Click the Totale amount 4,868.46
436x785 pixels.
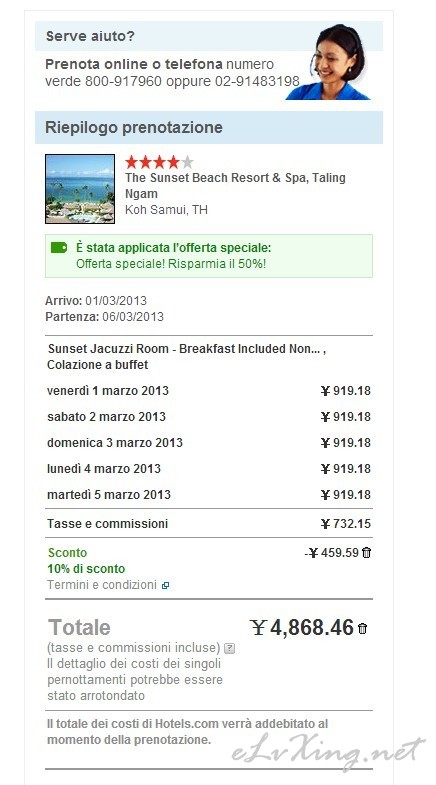[302, 628]
